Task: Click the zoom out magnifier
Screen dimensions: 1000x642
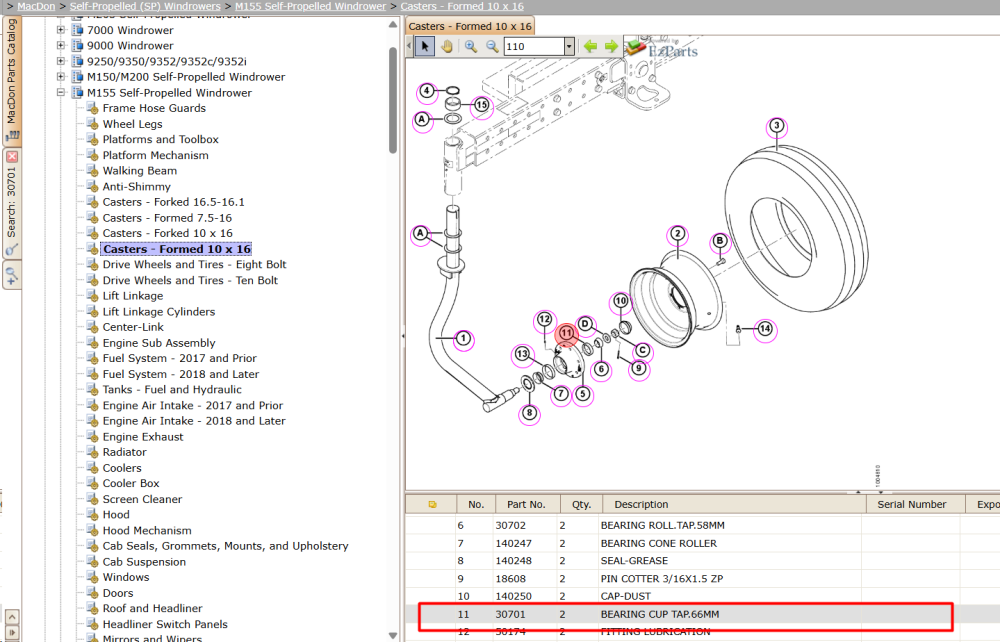Action: click(492, 46)
